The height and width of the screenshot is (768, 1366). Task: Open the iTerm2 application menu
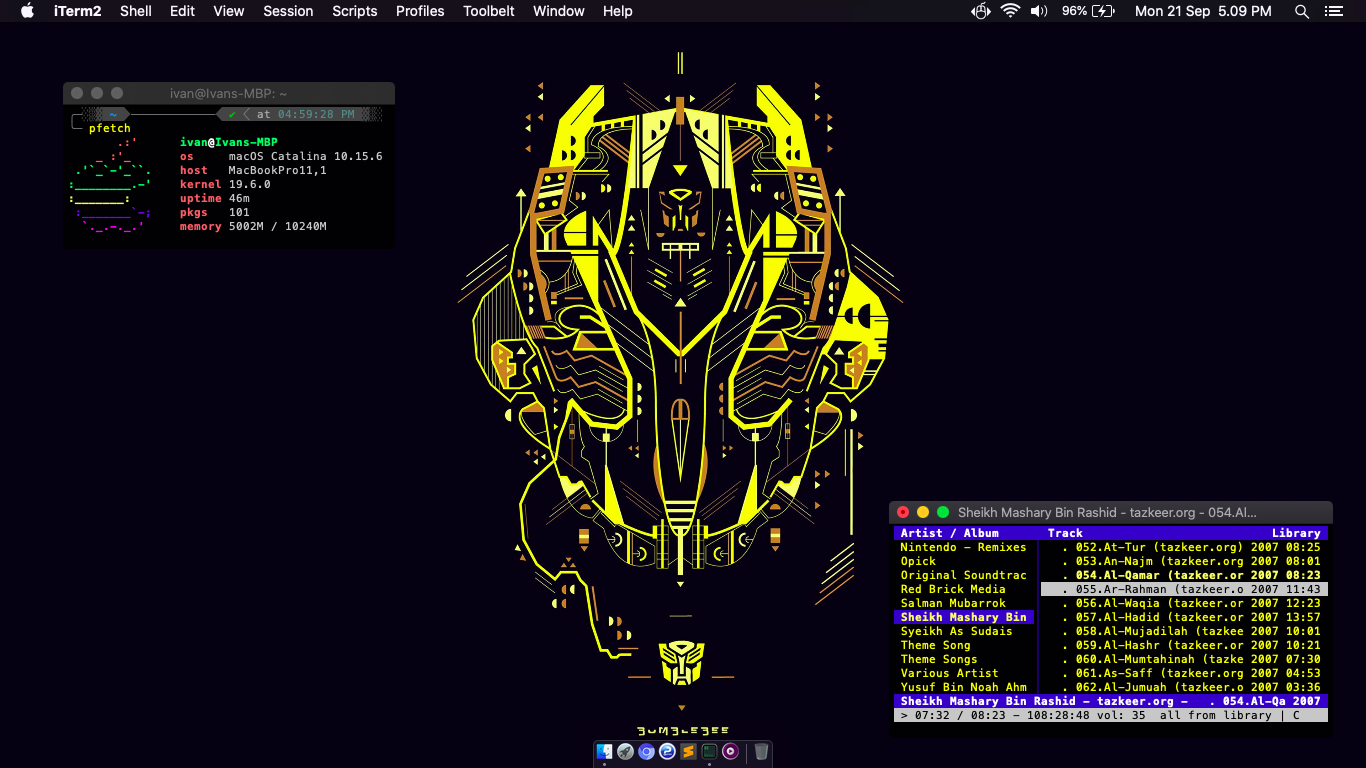point(77,11)
